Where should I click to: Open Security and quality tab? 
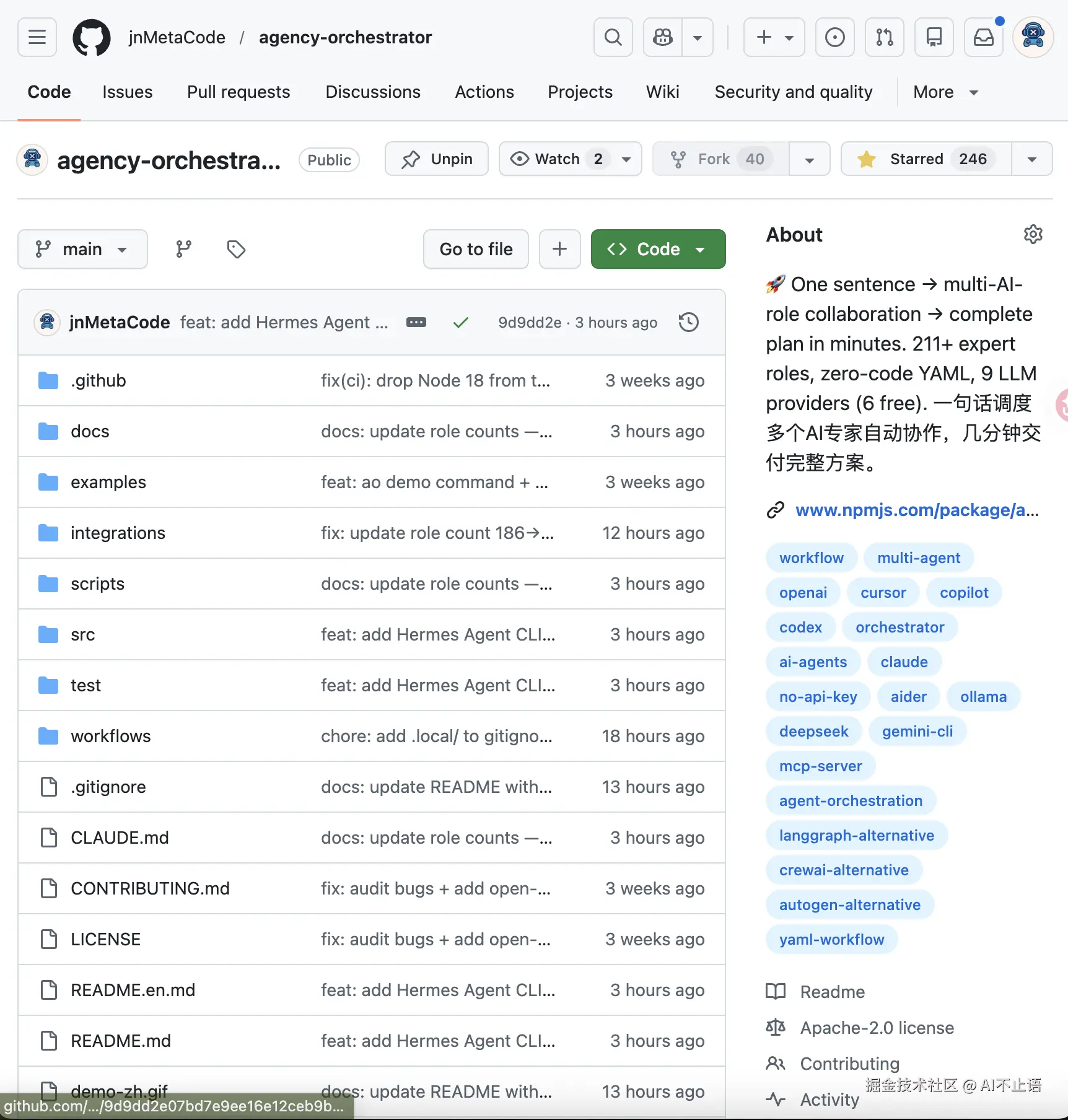coord(794,92)
